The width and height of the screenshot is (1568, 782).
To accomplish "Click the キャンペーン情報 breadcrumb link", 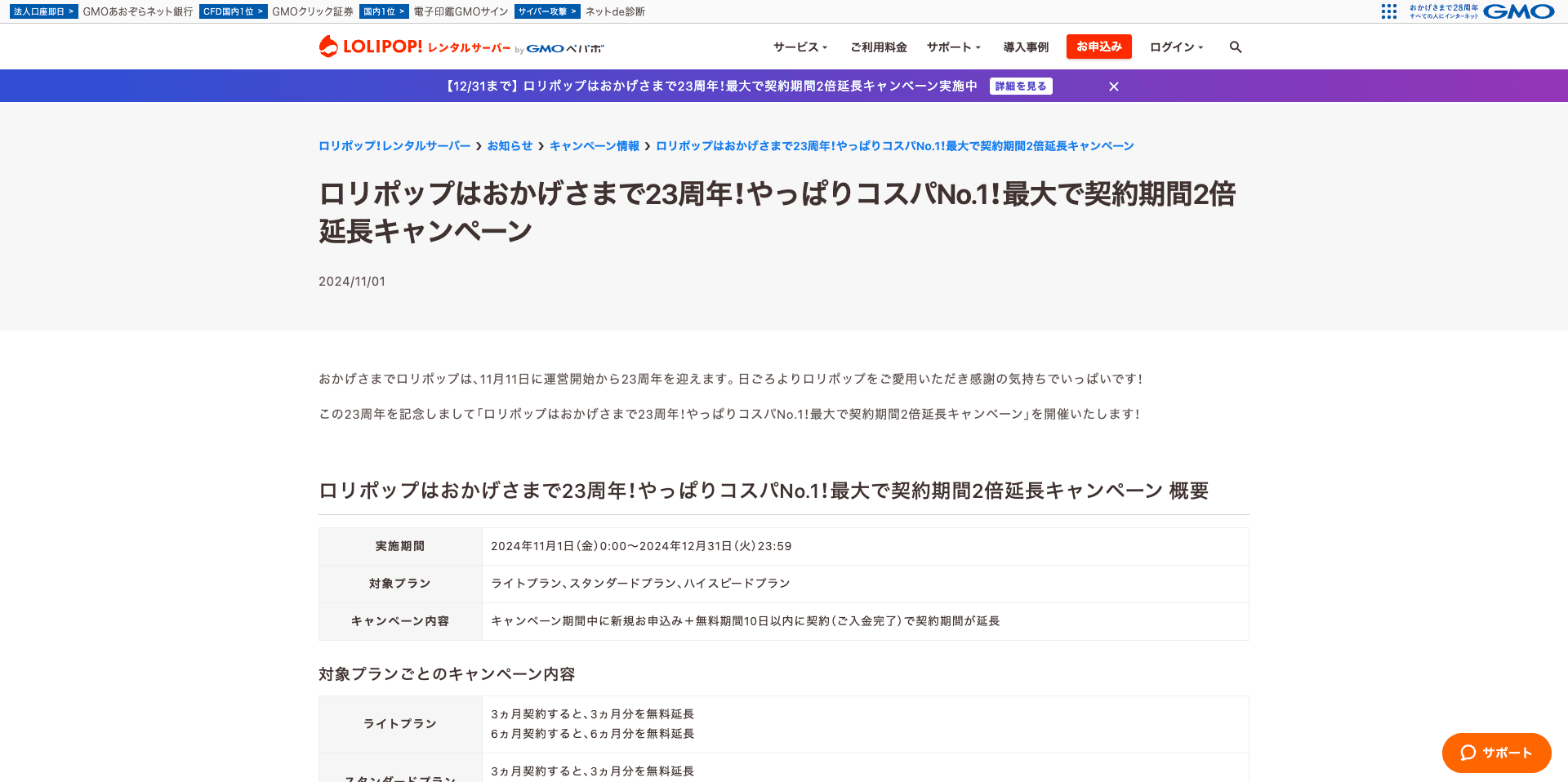I will [594, 145].
